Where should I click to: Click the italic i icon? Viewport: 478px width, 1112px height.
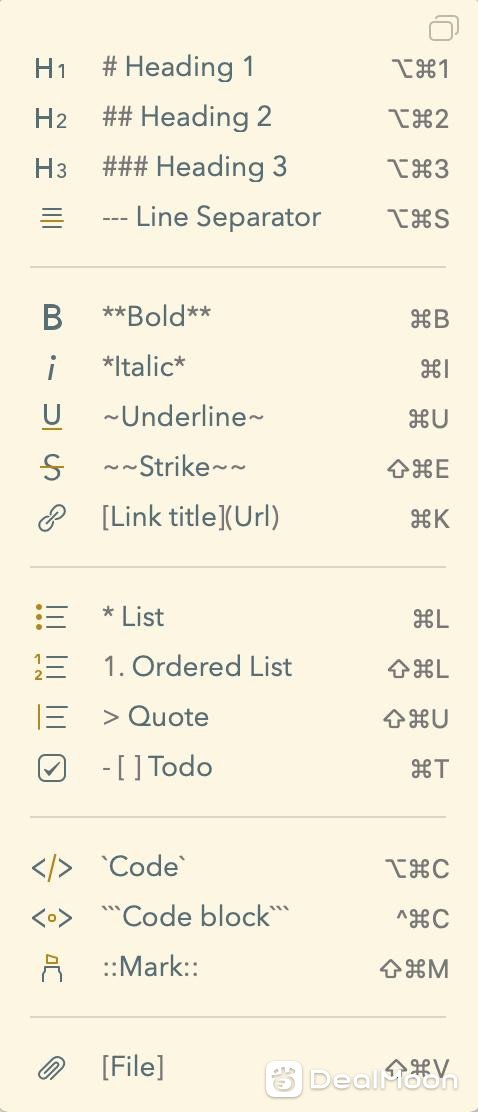click(51, 367)
